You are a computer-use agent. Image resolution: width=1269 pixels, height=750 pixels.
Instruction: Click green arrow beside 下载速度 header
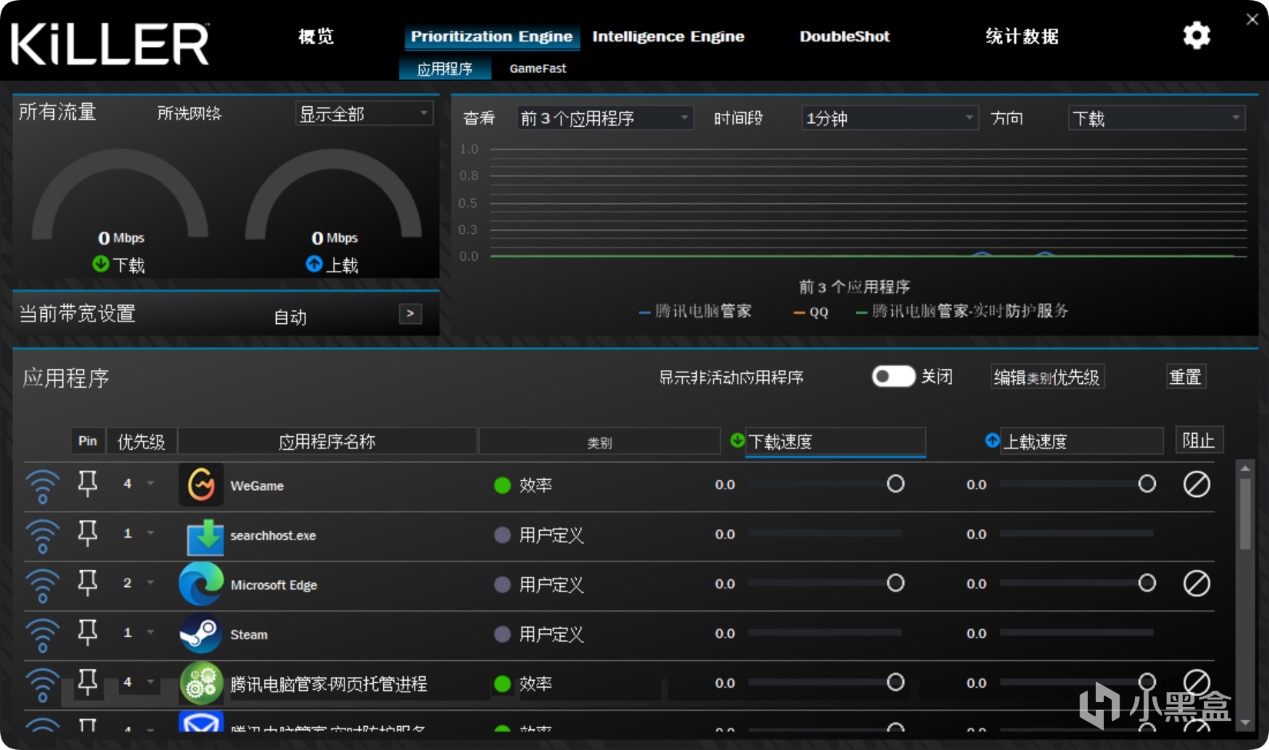[738, 440]
